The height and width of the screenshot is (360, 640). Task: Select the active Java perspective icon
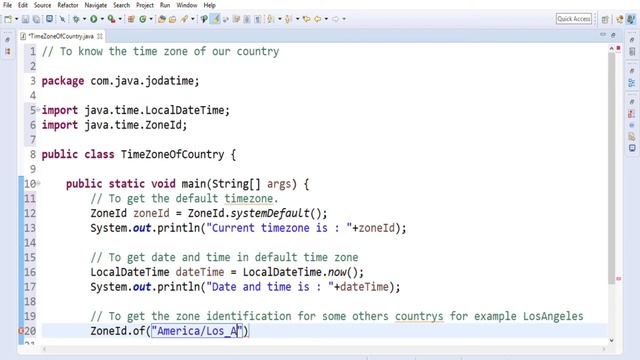click(631, 19)
